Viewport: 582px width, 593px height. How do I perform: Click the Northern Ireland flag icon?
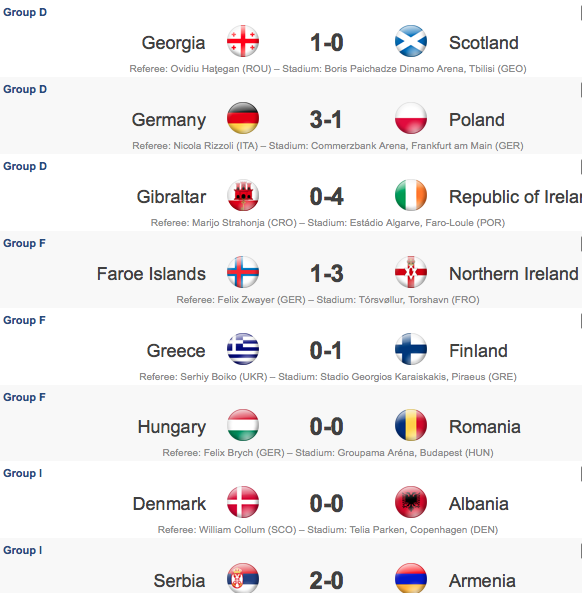pyautogui.click(x=411, y=272)
